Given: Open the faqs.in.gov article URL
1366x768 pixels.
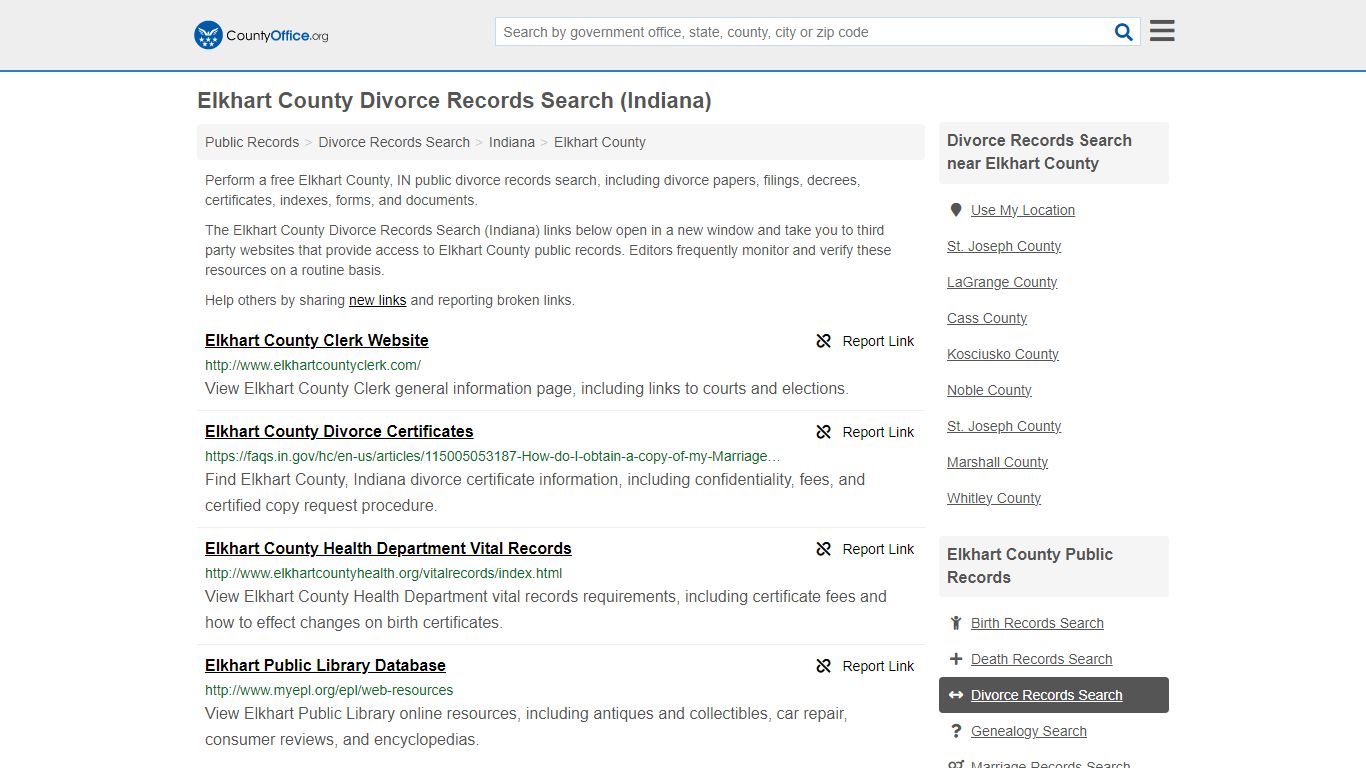Looking at the screenshot, I should [493, 456].
